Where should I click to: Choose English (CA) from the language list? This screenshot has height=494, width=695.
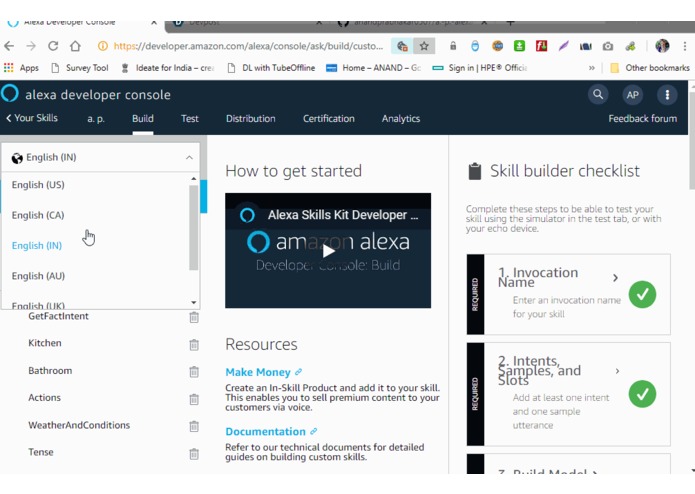click(x=38, y=215)
